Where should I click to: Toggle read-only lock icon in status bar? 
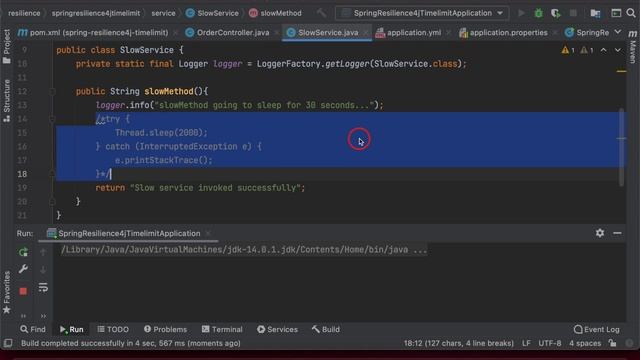point(612,343)
